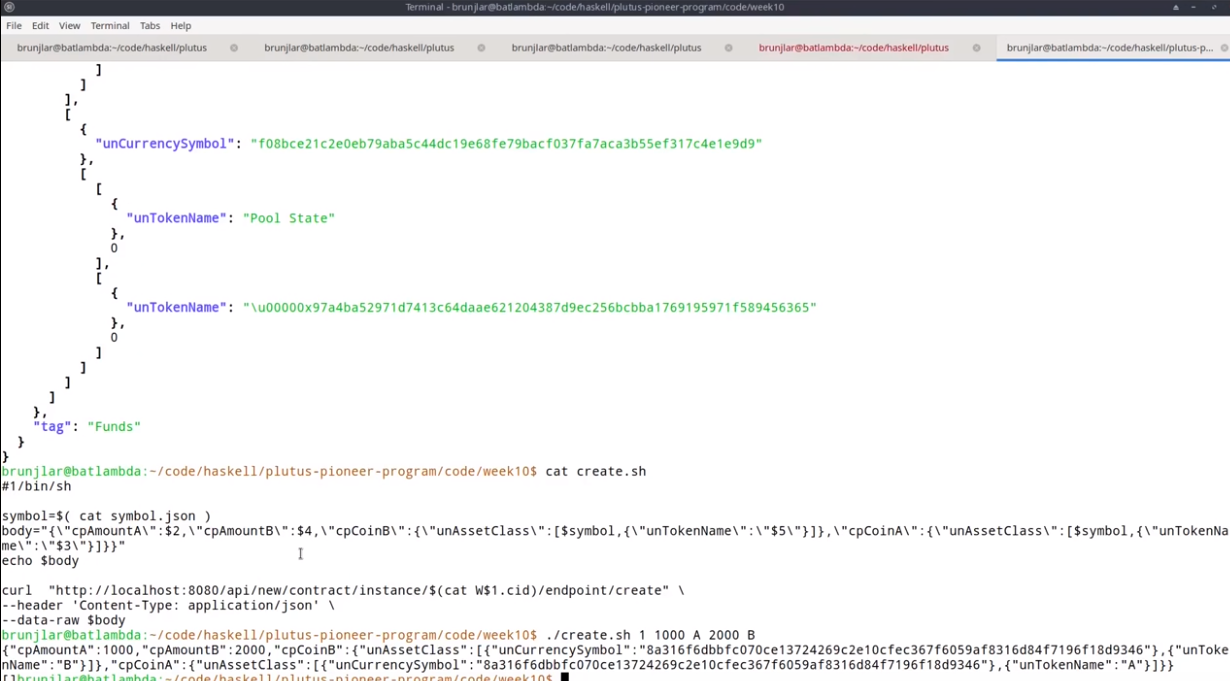Screen dimensions: 1230x681
Task: Close the red-titled fourth terminal tab
Action: [x=976, y=48]
